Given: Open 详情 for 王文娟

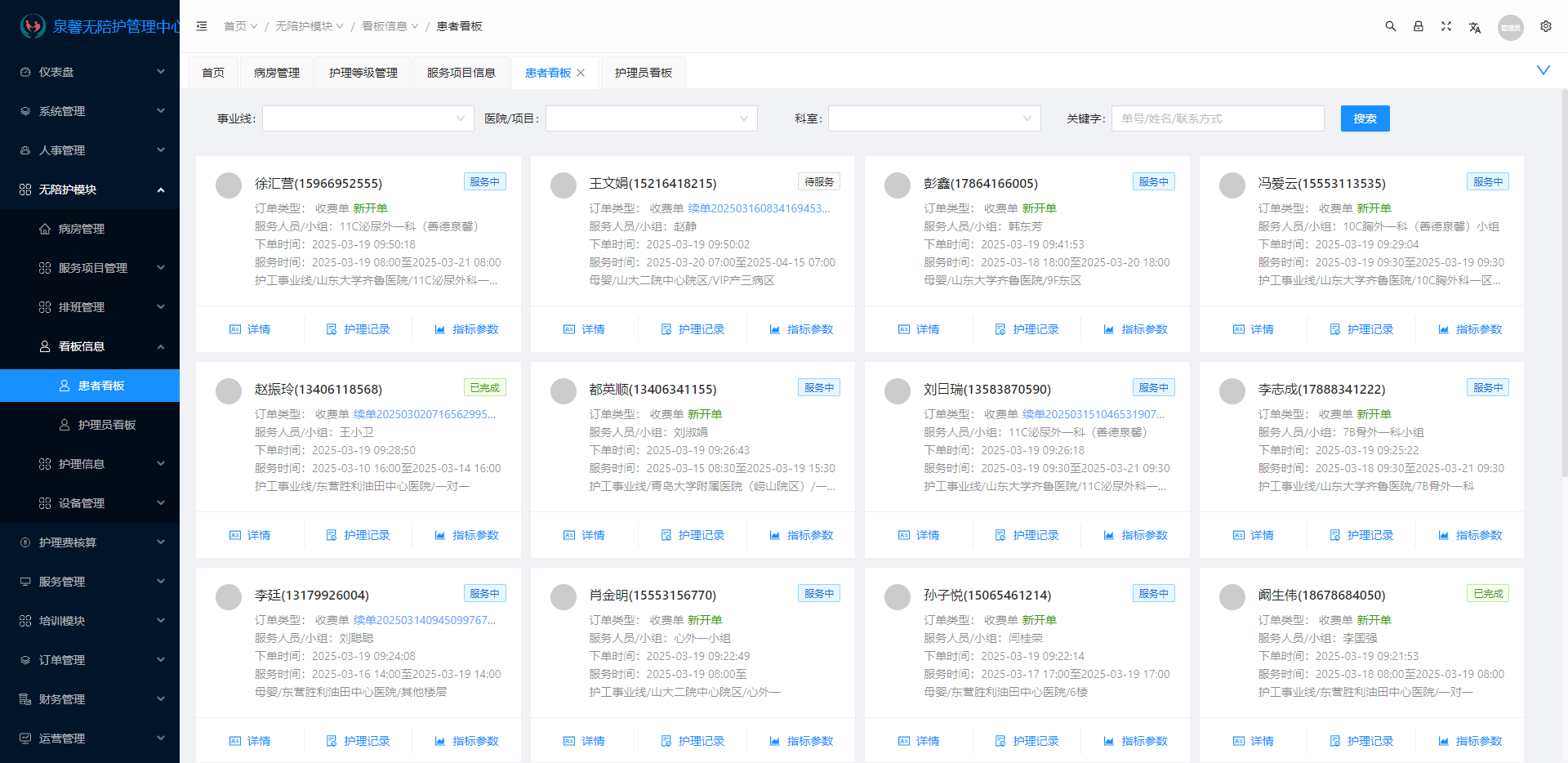Looking at the screenshot, I should coord(584,329).
